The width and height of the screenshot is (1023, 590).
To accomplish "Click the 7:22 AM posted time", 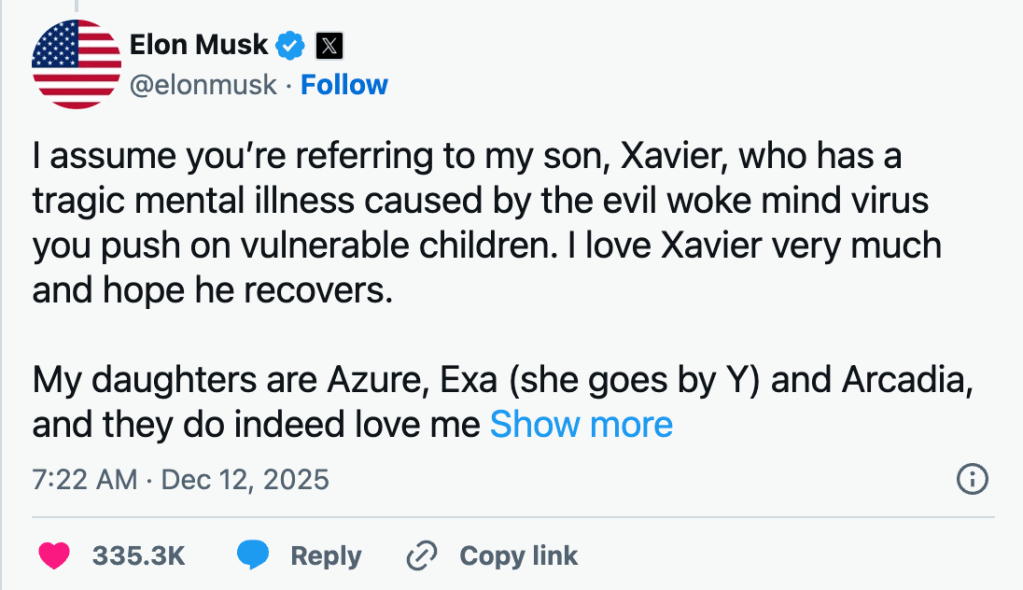I will 84,479.
